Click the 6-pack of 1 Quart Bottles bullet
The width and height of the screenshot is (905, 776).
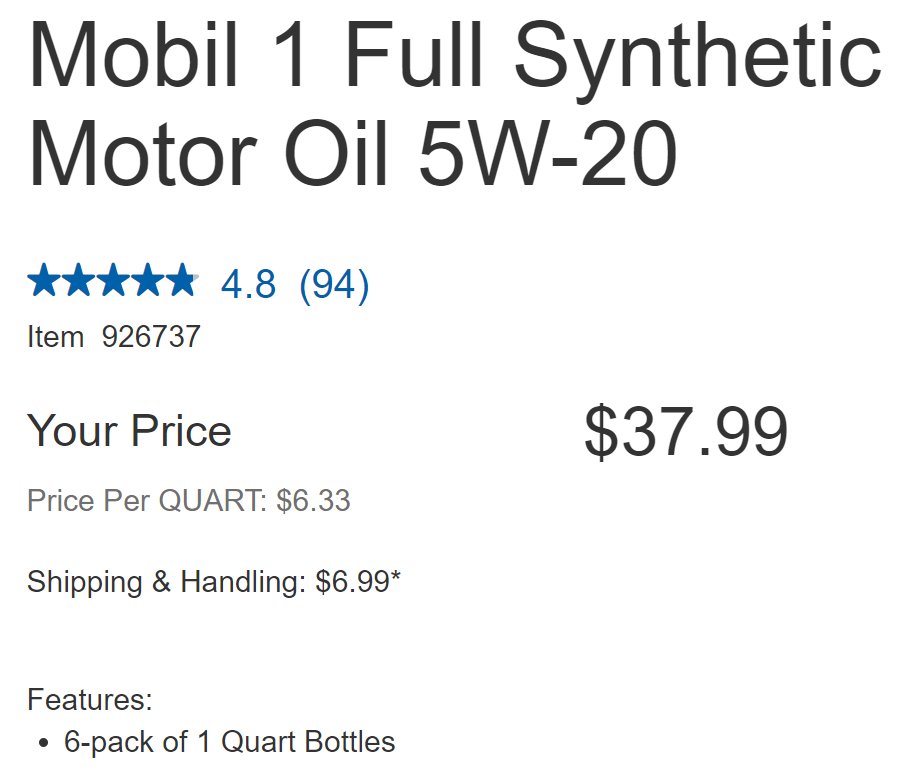click(x=230, y=742)
